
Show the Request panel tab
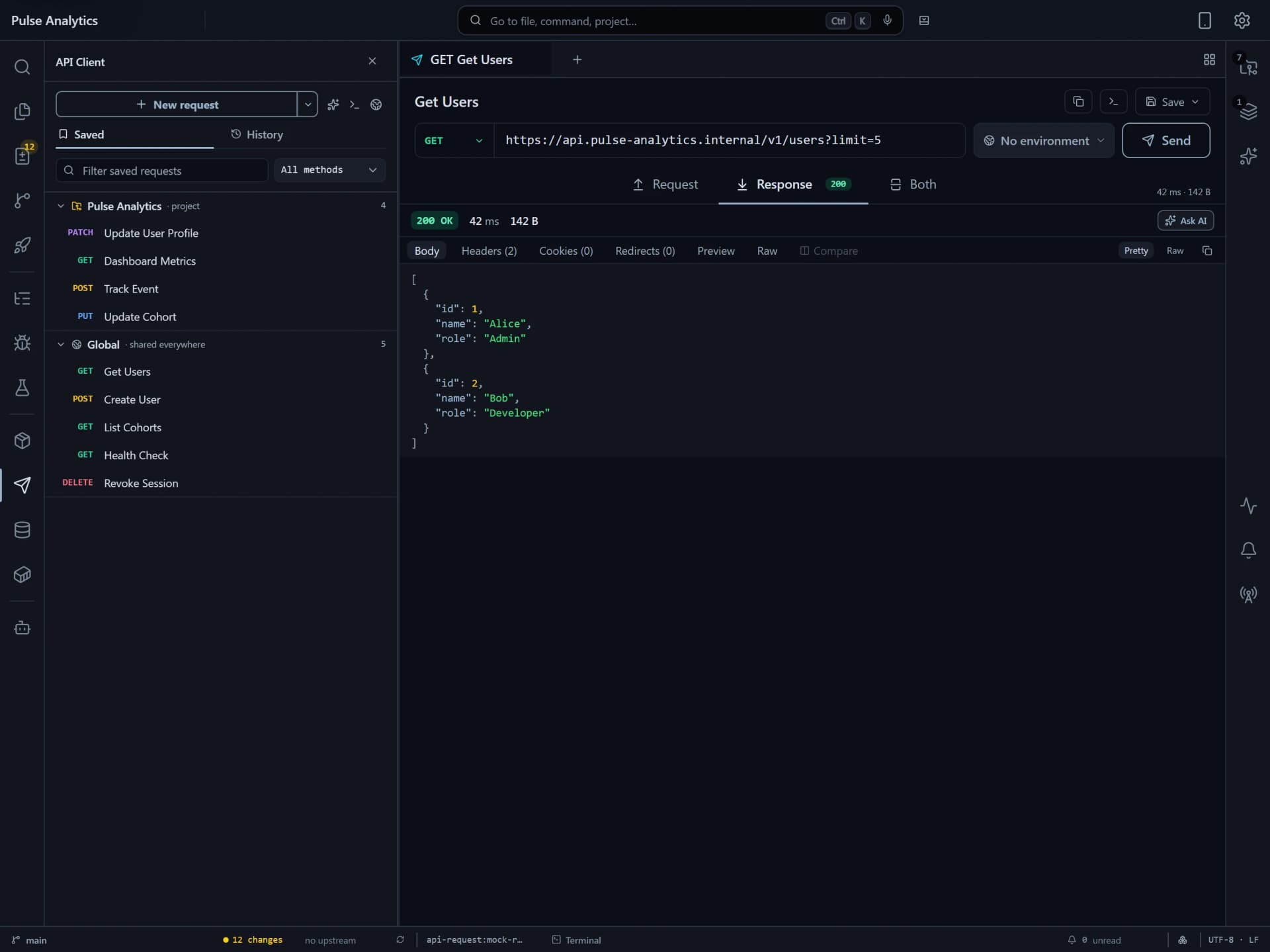click(x=665, y=185)
